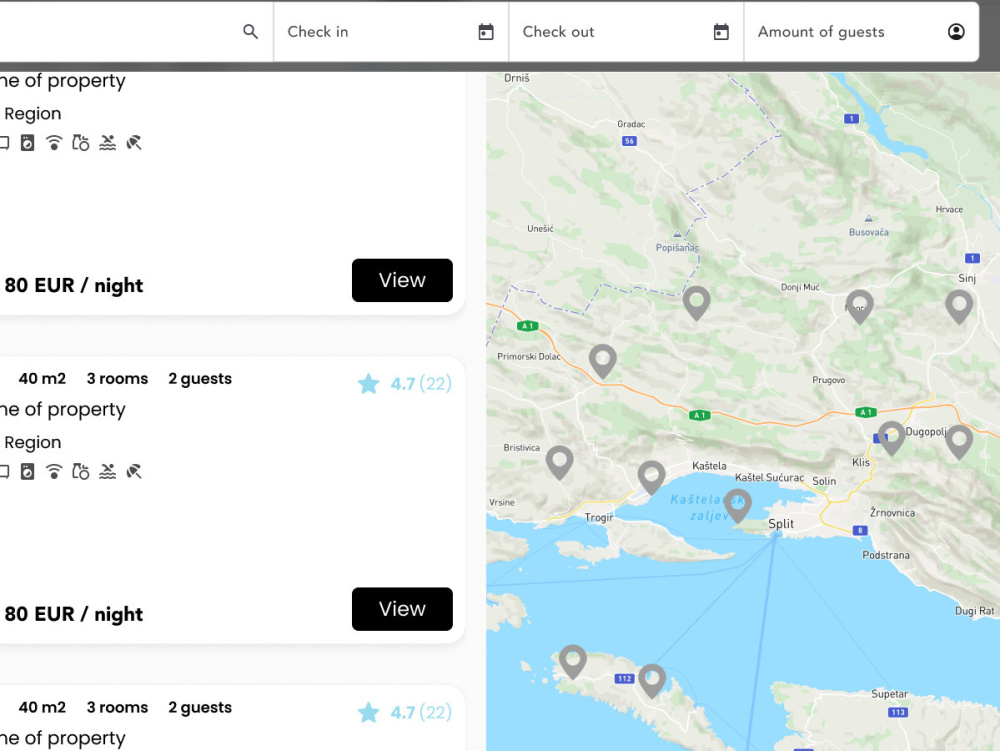The width and height of the screenshot is (1000, 751).
Task: Select map pin below Sinj
Action: (x=959, y=306)
